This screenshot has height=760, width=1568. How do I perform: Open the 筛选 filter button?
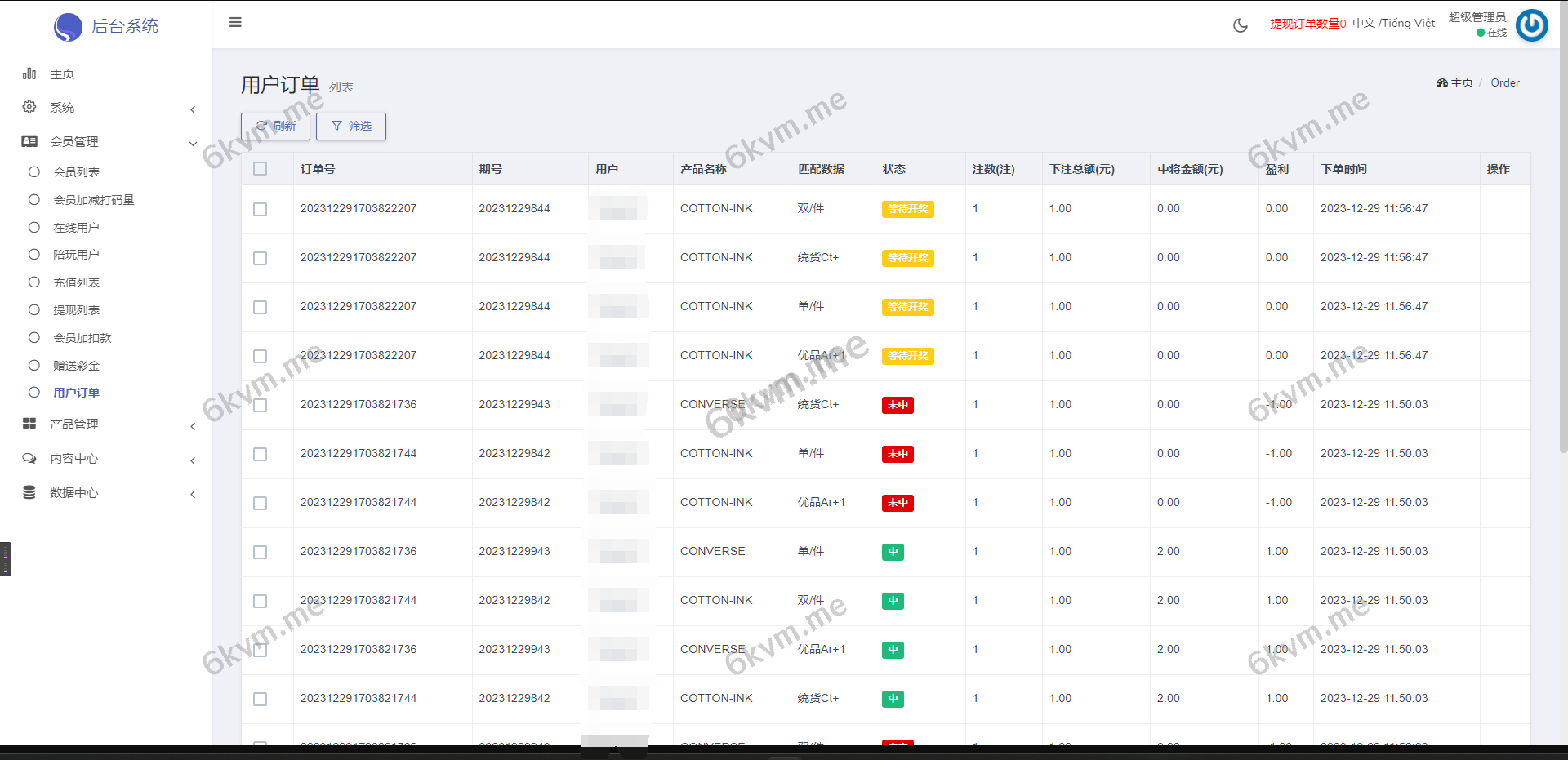[351, 126]
